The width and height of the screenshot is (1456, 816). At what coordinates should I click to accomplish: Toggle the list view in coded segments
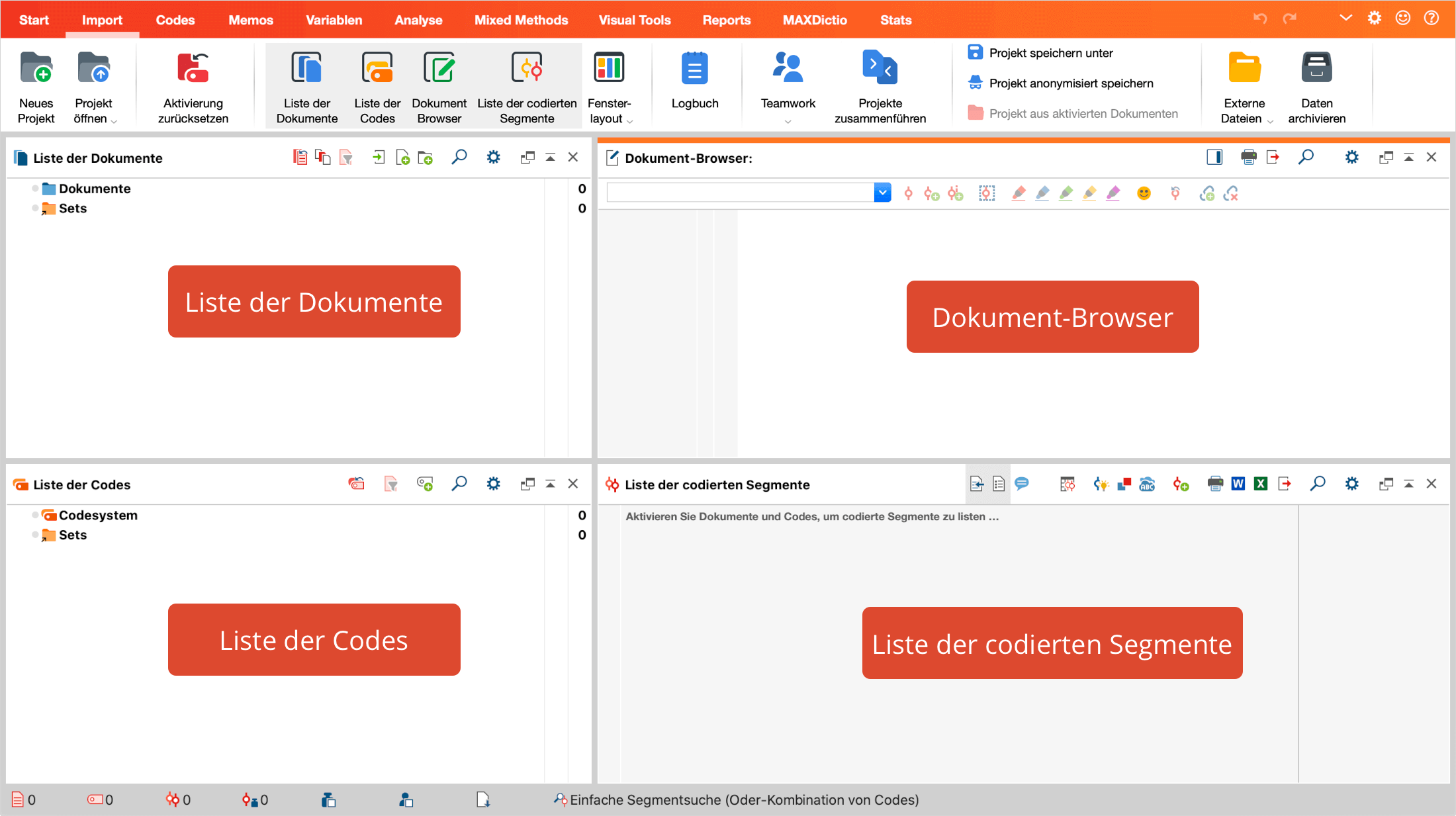[x=999, y=484]
